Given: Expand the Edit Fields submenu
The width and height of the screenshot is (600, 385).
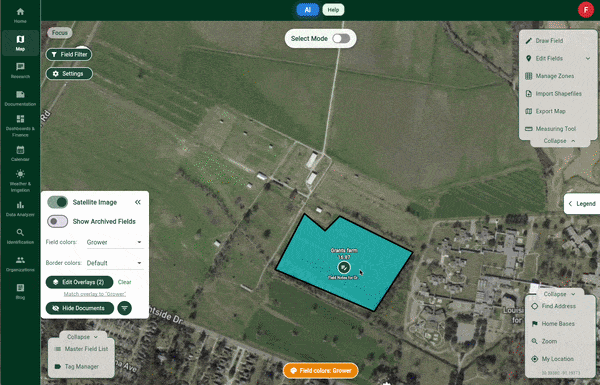Looking at the screenshot, I should 588,59.
